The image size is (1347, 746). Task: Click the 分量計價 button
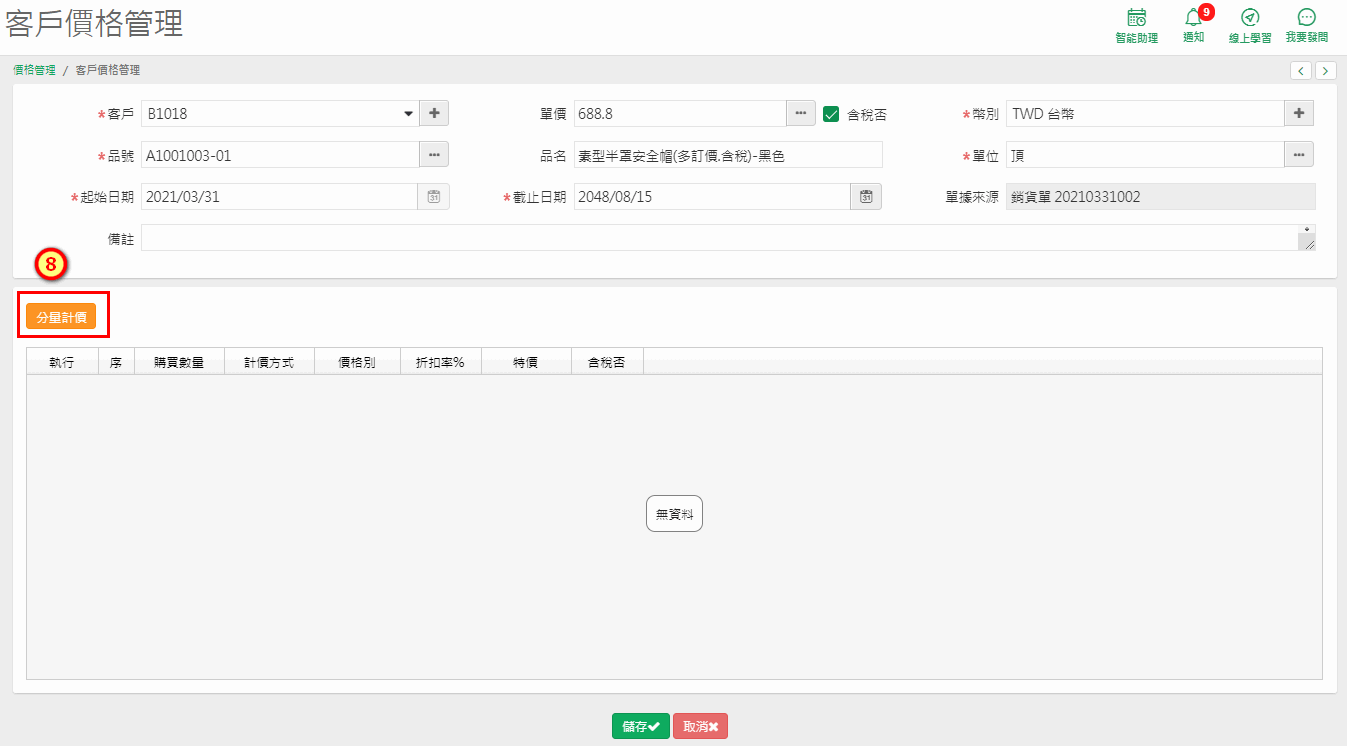pos(61,317)
